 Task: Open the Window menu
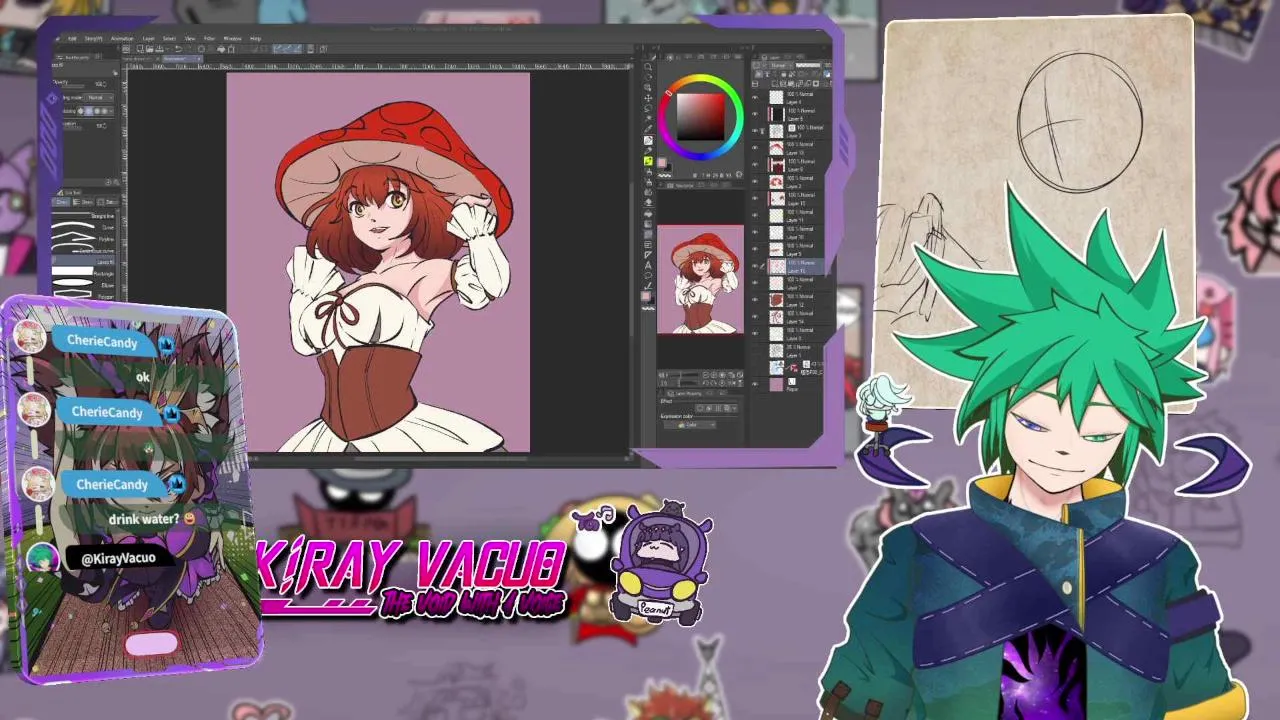[232, 38]
